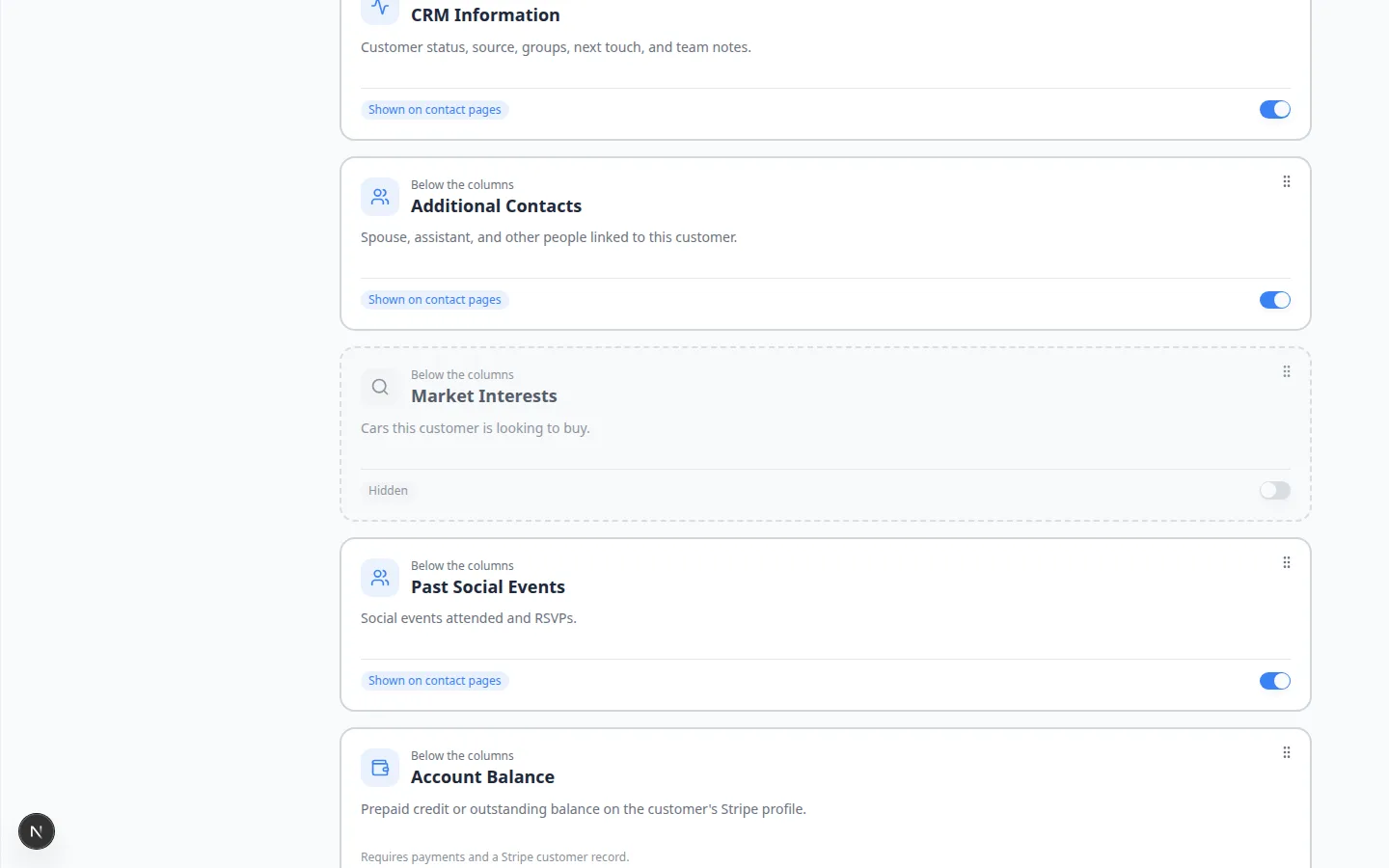Click 'Below the columns' label above Market Interests

tap(462, 375)
